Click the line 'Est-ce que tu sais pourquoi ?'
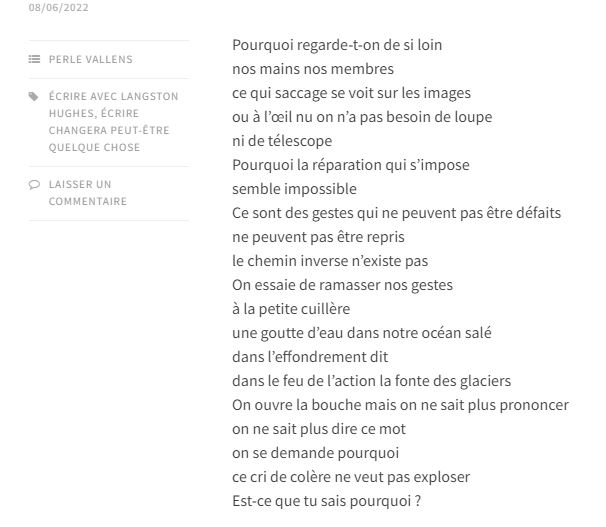This screenshot has width=606, height=527. 326,501
